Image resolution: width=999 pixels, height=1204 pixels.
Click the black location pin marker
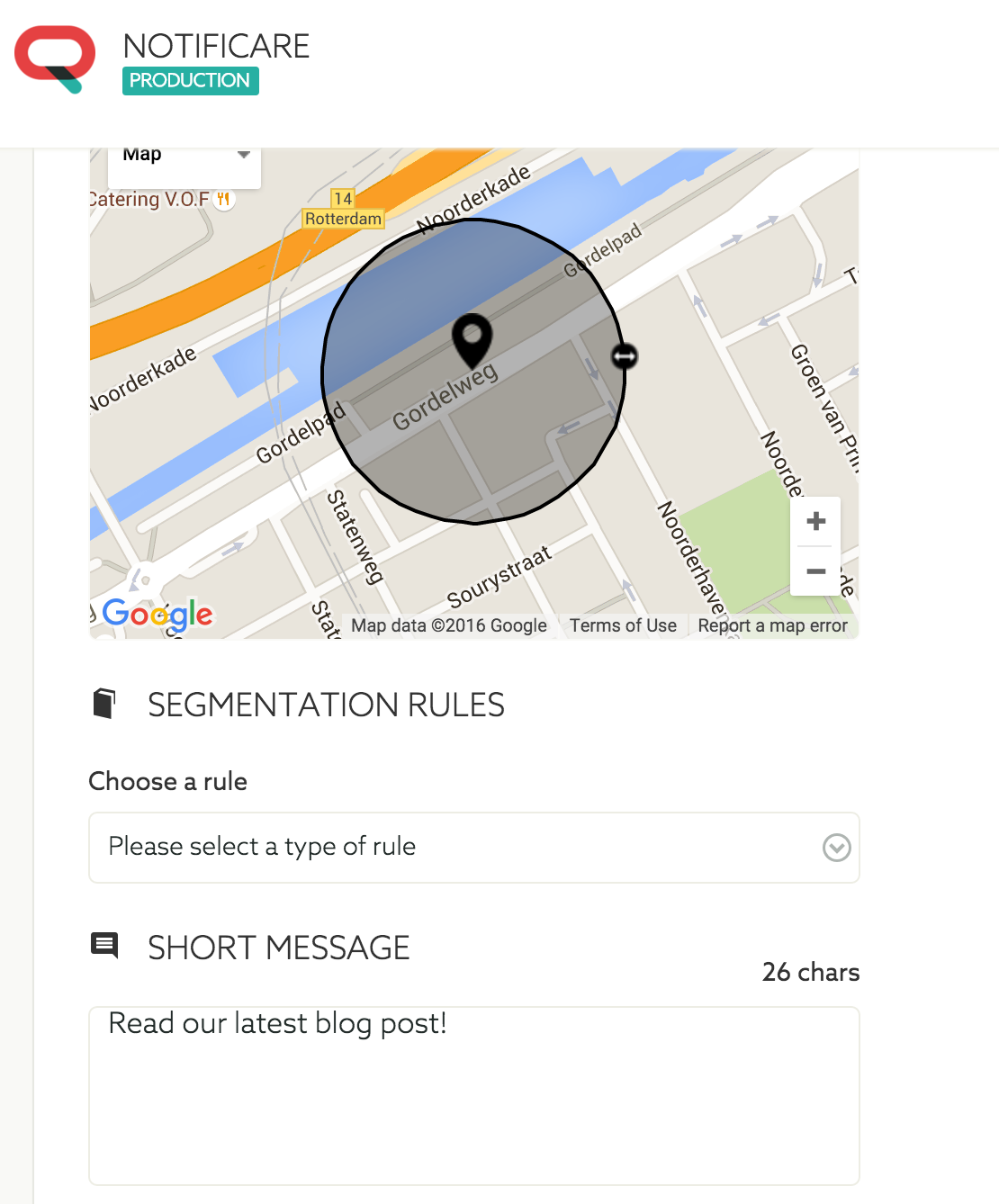point(472,341)
